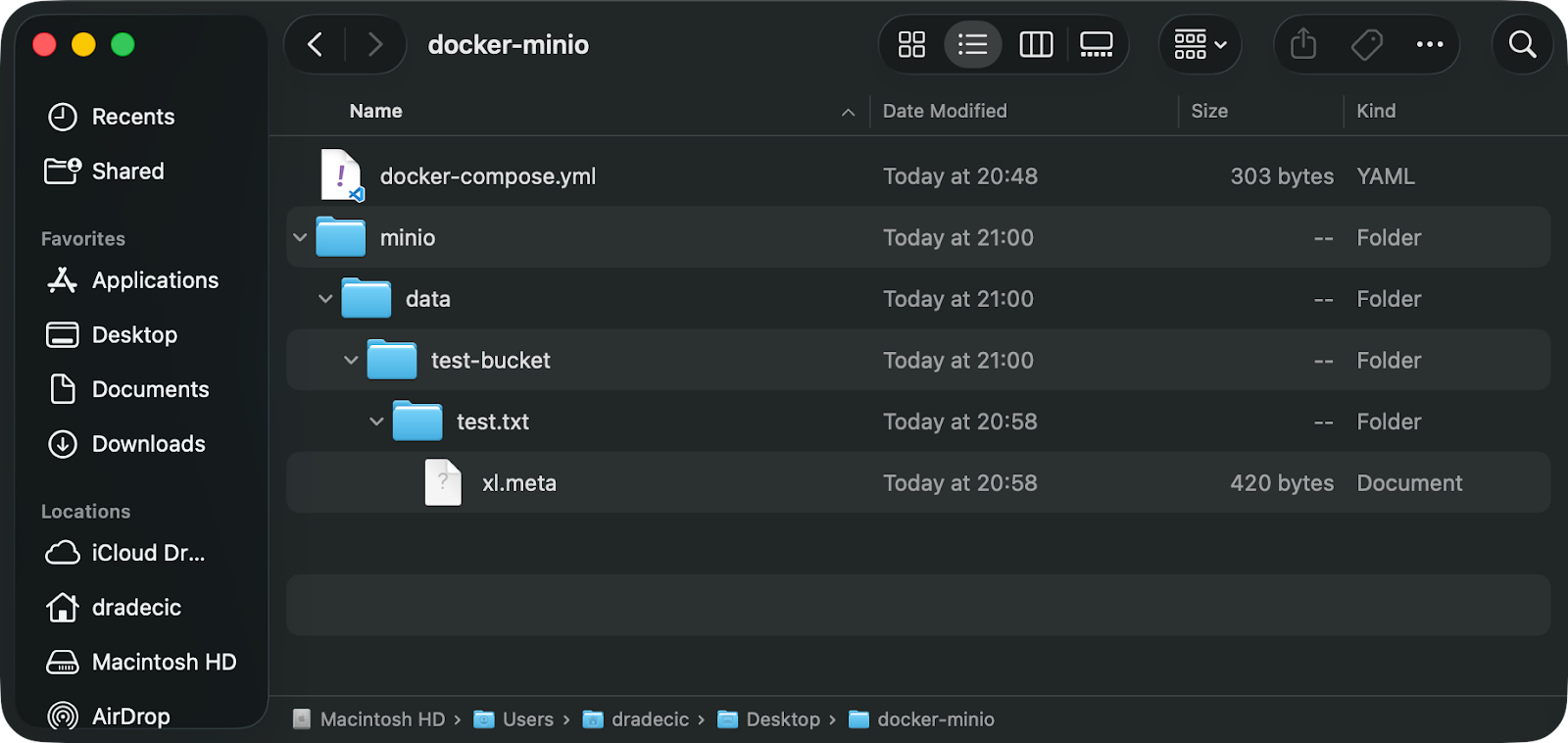
Task: Go forward with the right arrow button
Action: click(375, 44)
